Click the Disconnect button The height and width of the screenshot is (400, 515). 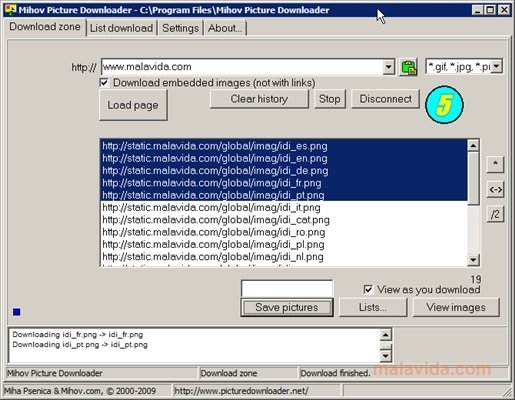point(386,99)
